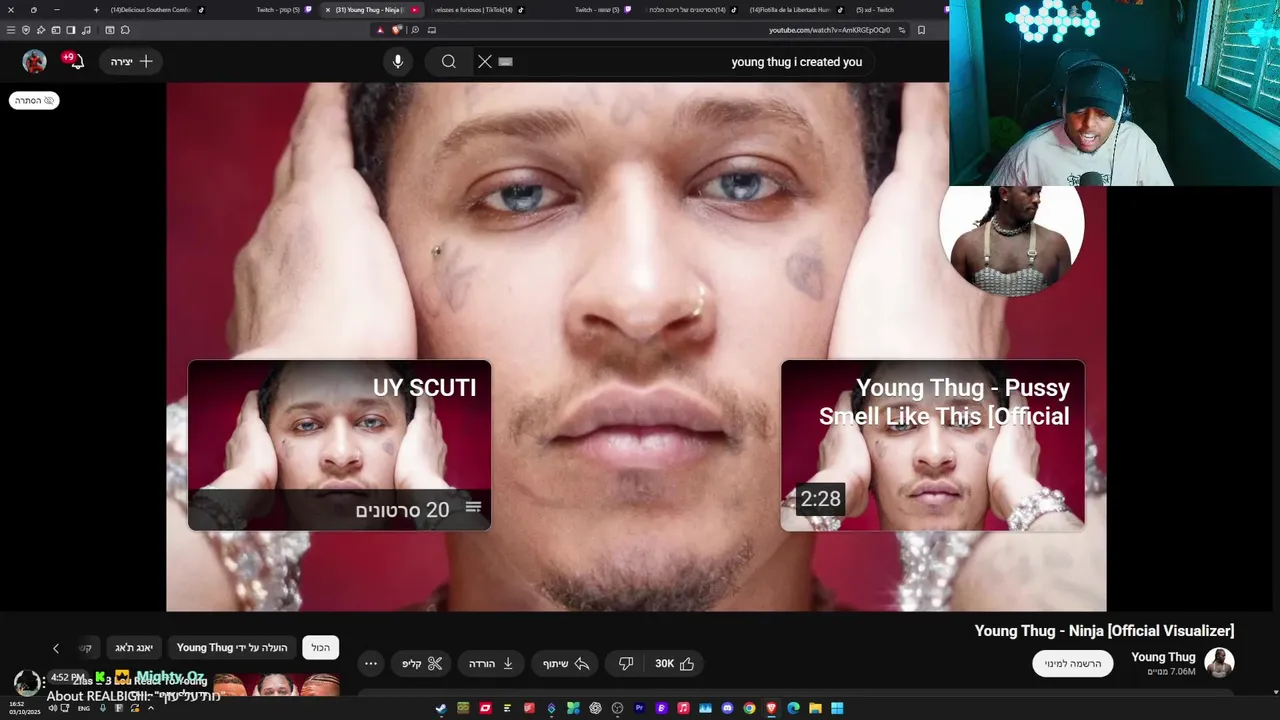1280x720 pixels.
Task: Open the Brave Shields lion icon in toolbar
Action: (x=396, y=30)
